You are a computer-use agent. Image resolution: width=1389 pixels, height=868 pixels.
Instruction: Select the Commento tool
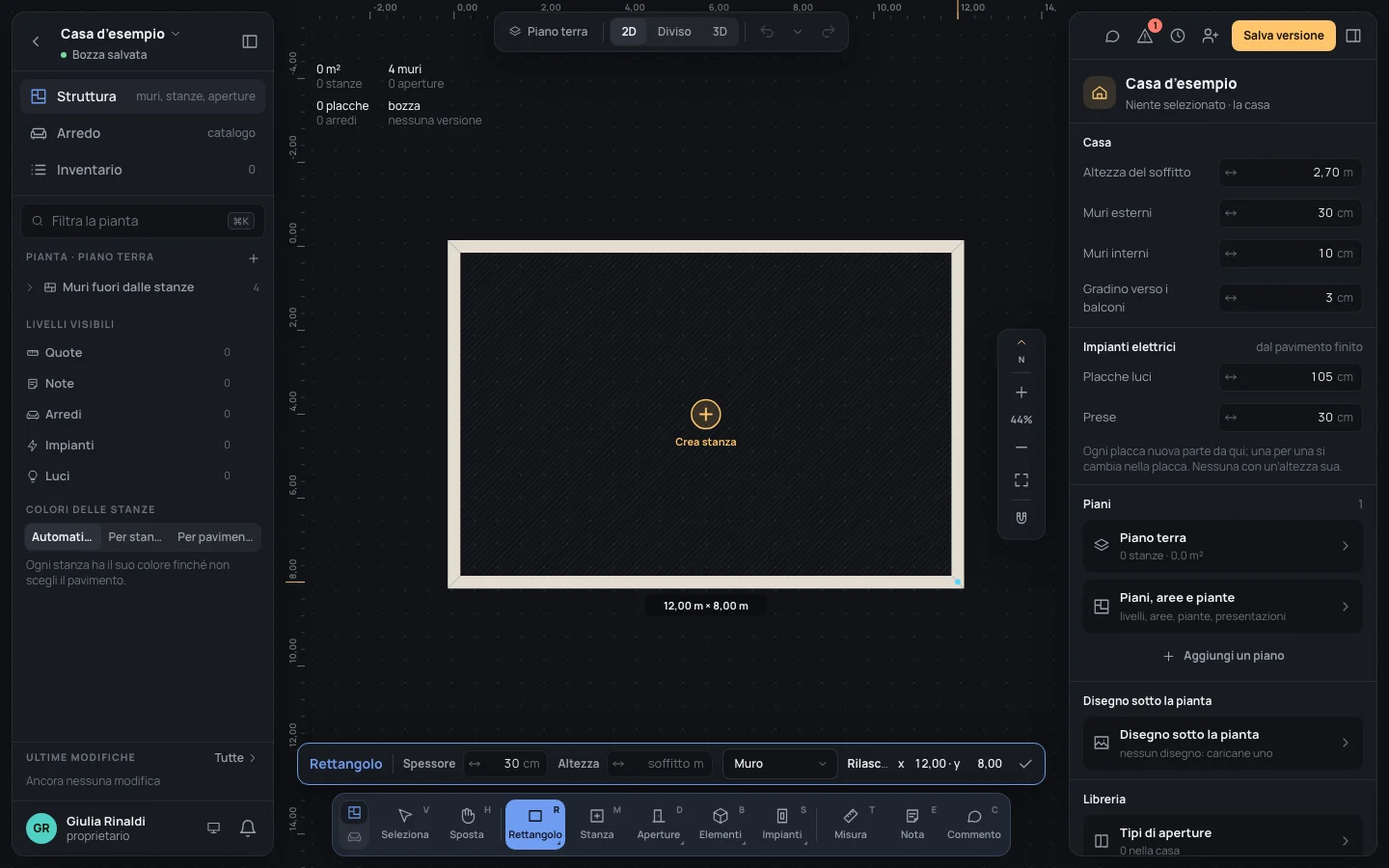[974, 824]
